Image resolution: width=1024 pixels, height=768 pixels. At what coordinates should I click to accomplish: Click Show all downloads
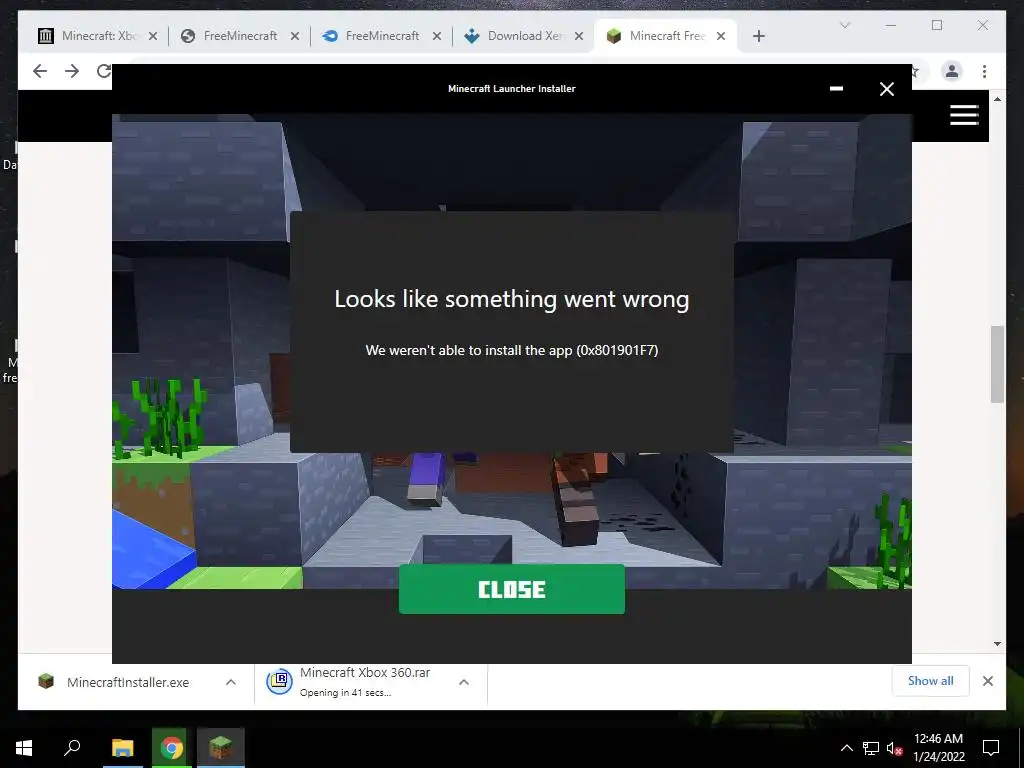[930, 680]
